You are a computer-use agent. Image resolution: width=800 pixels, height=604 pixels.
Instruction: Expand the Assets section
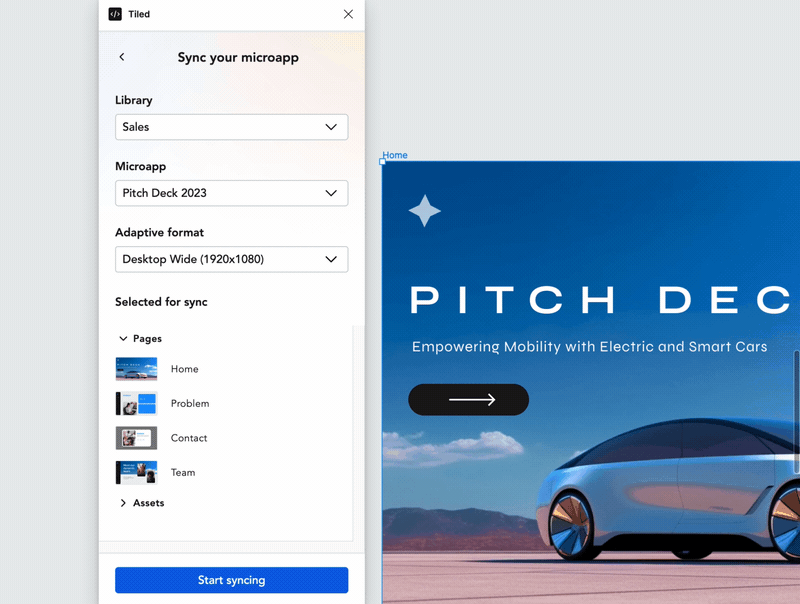click(123, 503)
